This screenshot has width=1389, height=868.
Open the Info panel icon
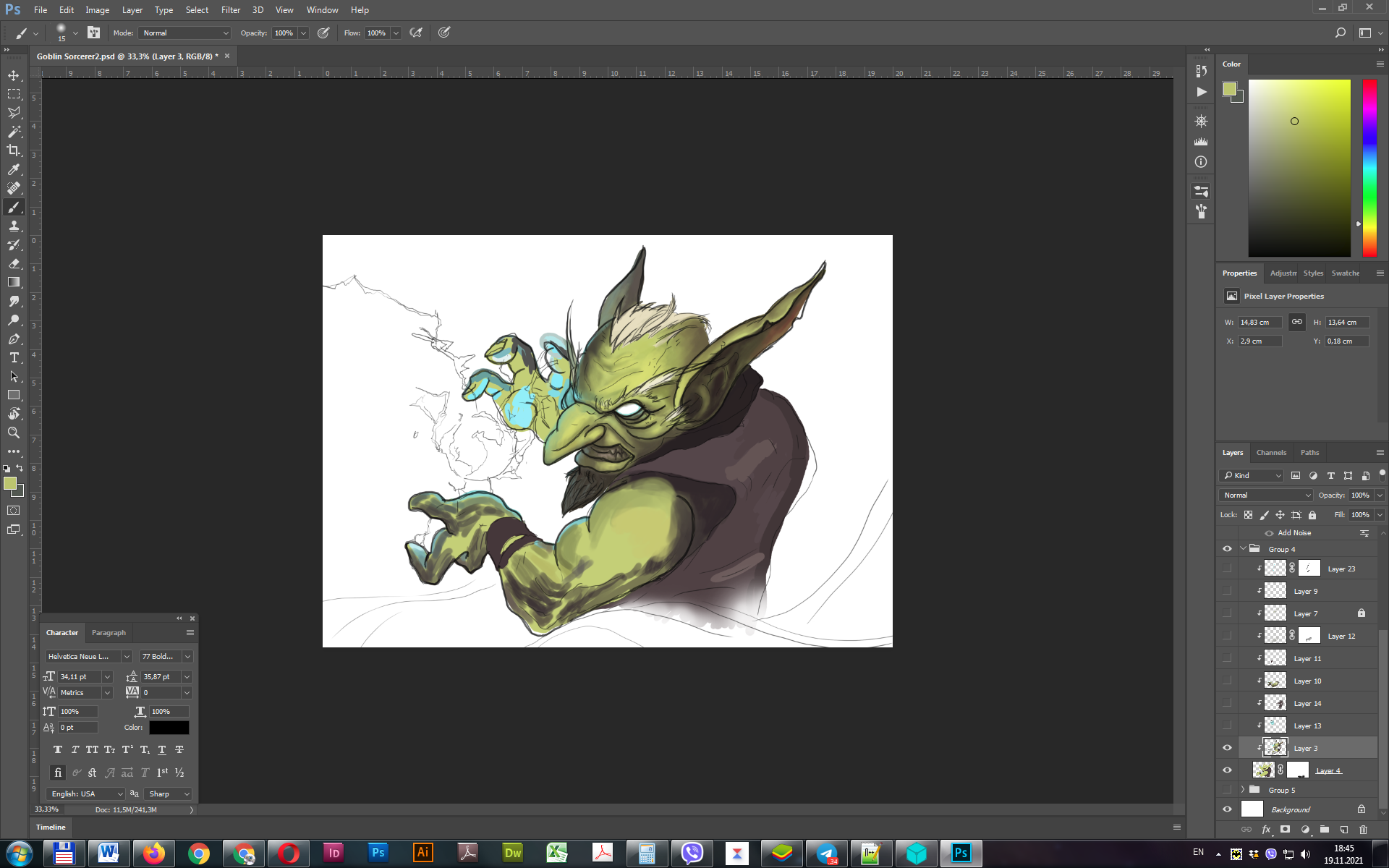(1201, 162)
